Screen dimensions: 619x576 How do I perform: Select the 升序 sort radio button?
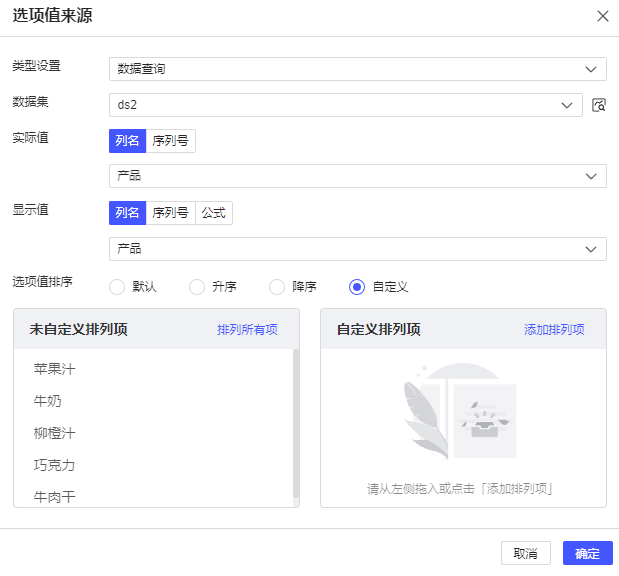tap(197, 287)
